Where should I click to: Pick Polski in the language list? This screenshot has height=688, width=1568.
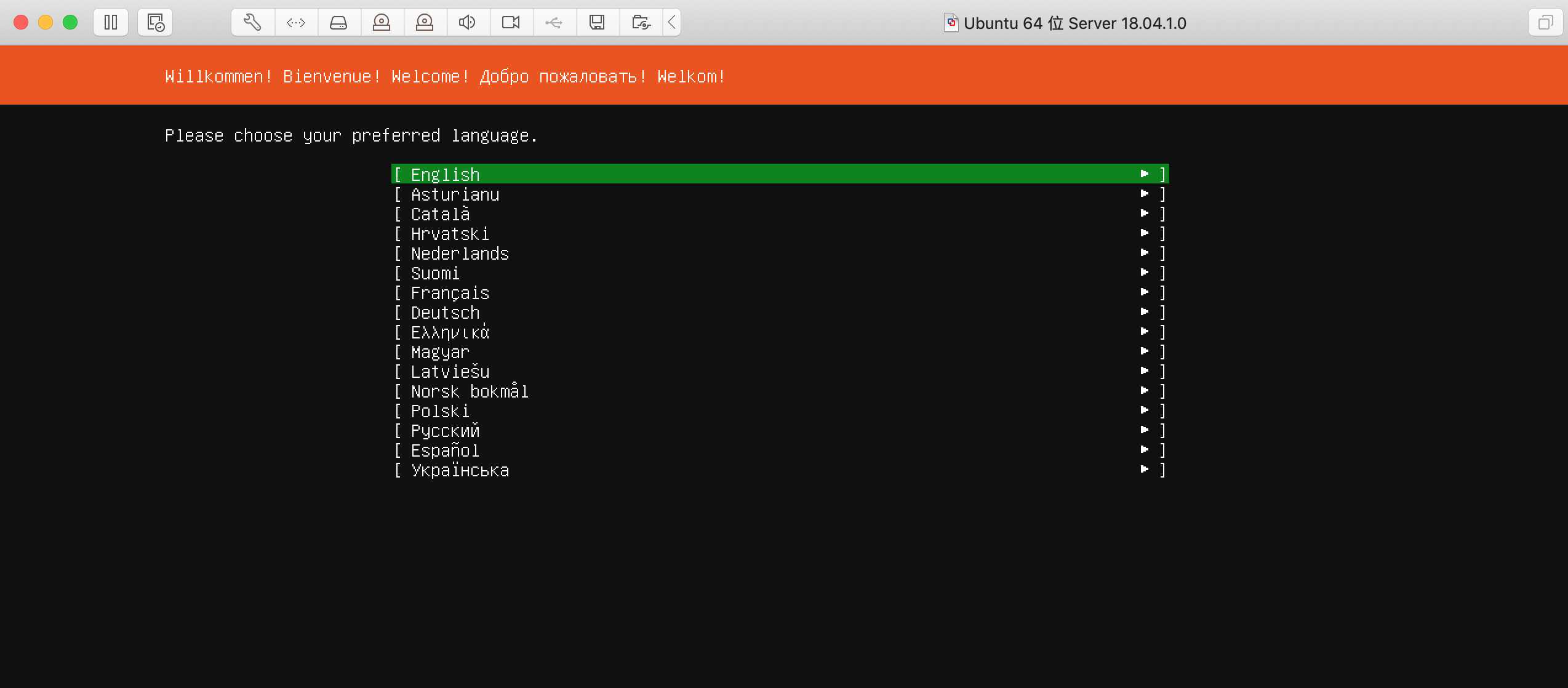point(780,410)
